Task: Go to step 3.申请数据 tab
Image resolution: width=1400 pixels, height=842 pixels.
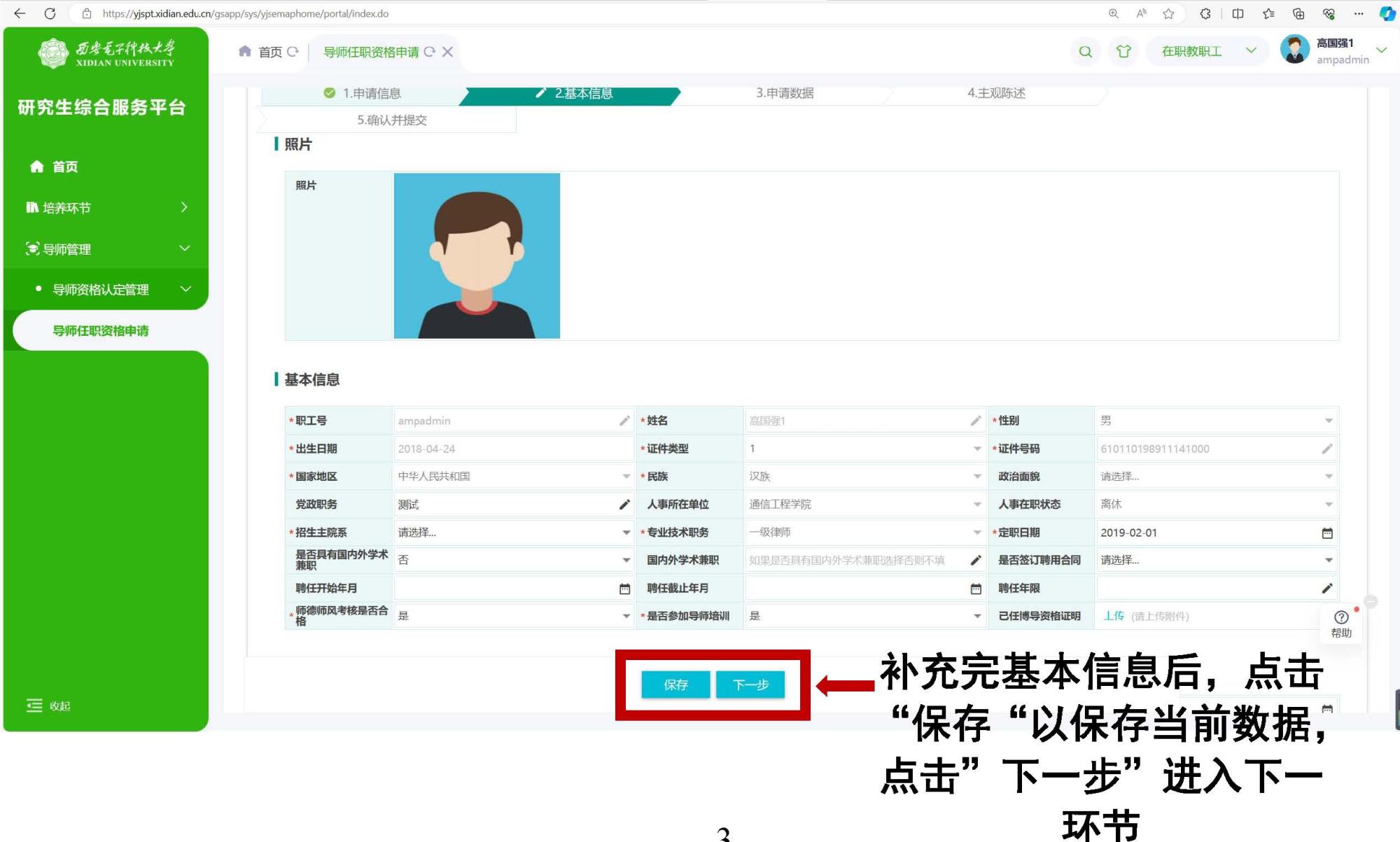Action: pos(784,93)
